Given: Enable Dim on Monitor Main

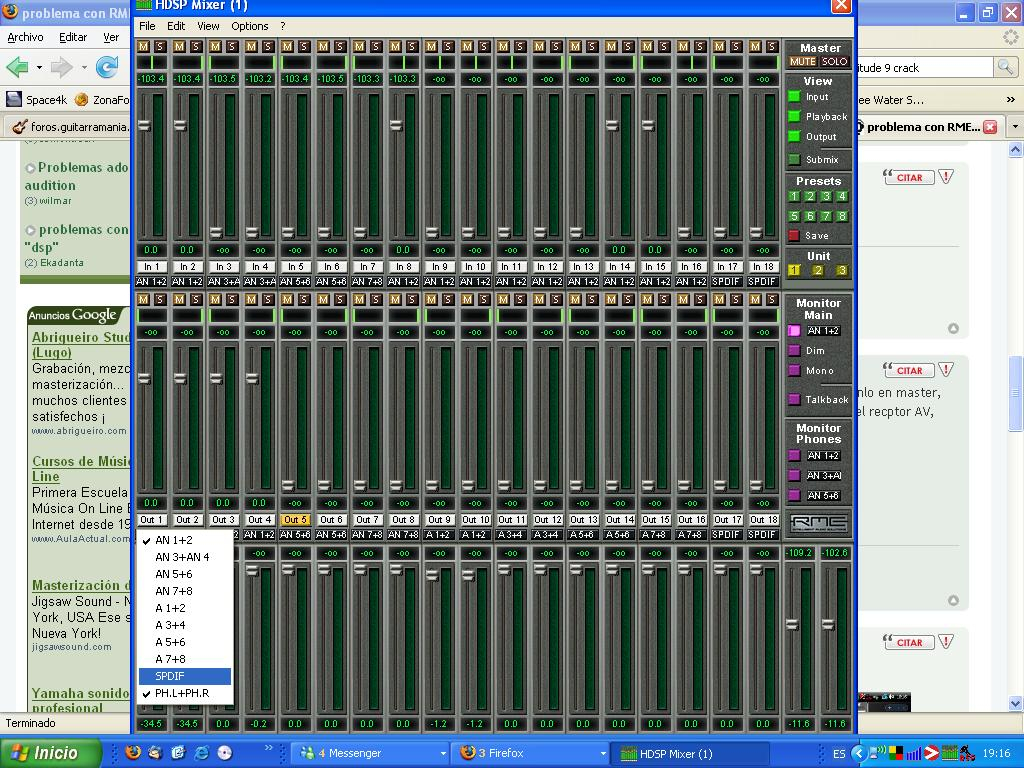Looking at the screenshot, I should pos(794,351).
